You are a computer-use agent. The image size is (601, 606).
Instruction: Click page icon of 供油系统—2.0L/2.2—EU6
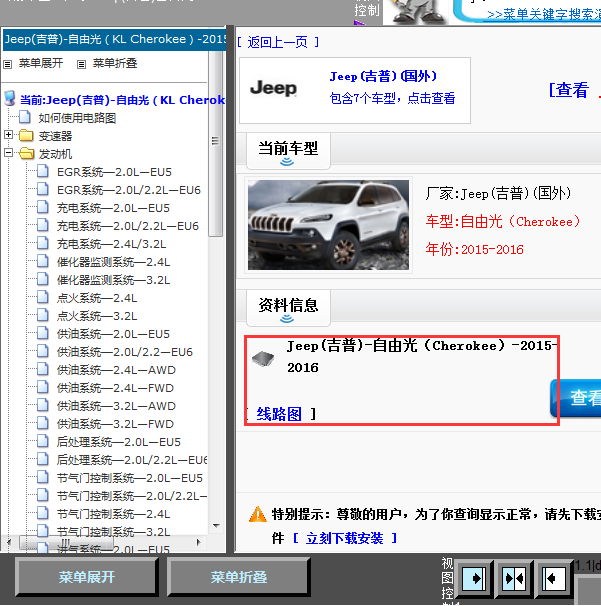click(43, 351)
